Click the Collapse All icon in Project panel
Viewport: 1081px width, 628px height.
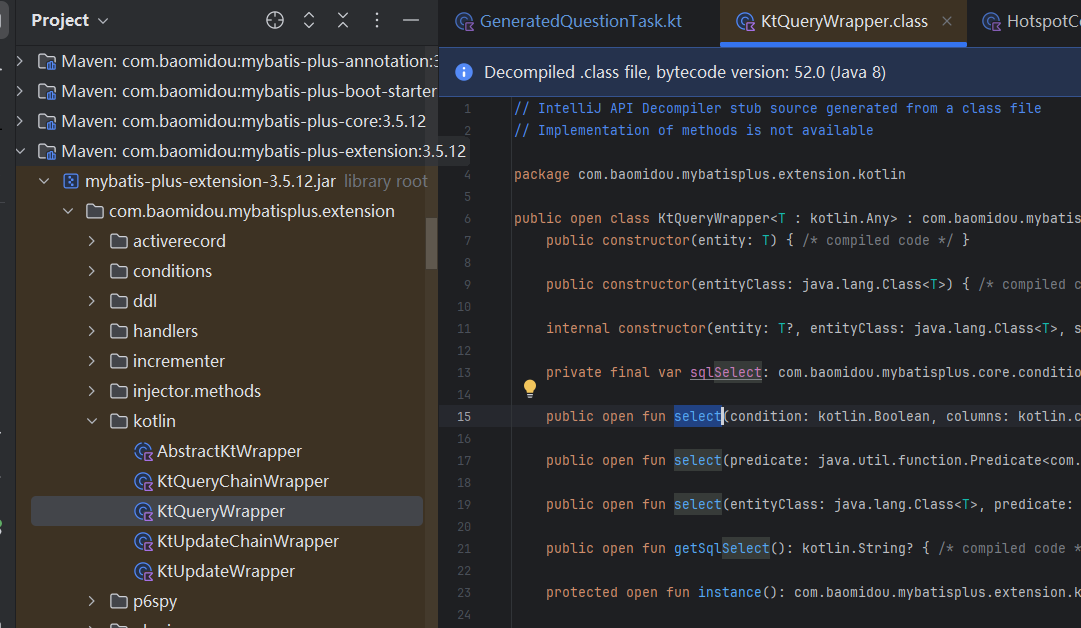coord(343,21)
